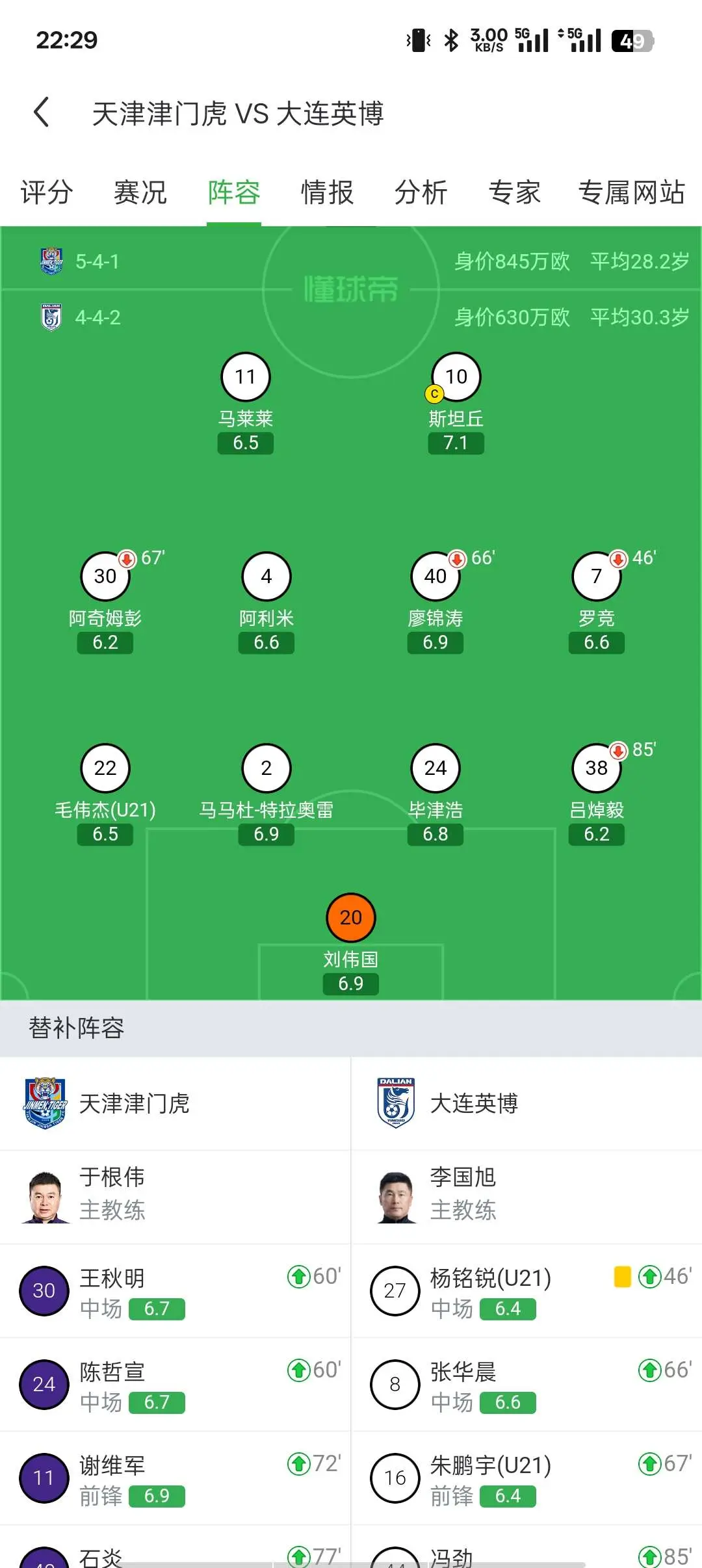This screenshot has height=1568, width=702.
Task: Switch to the 评分 tab
Action: (46, 192)
